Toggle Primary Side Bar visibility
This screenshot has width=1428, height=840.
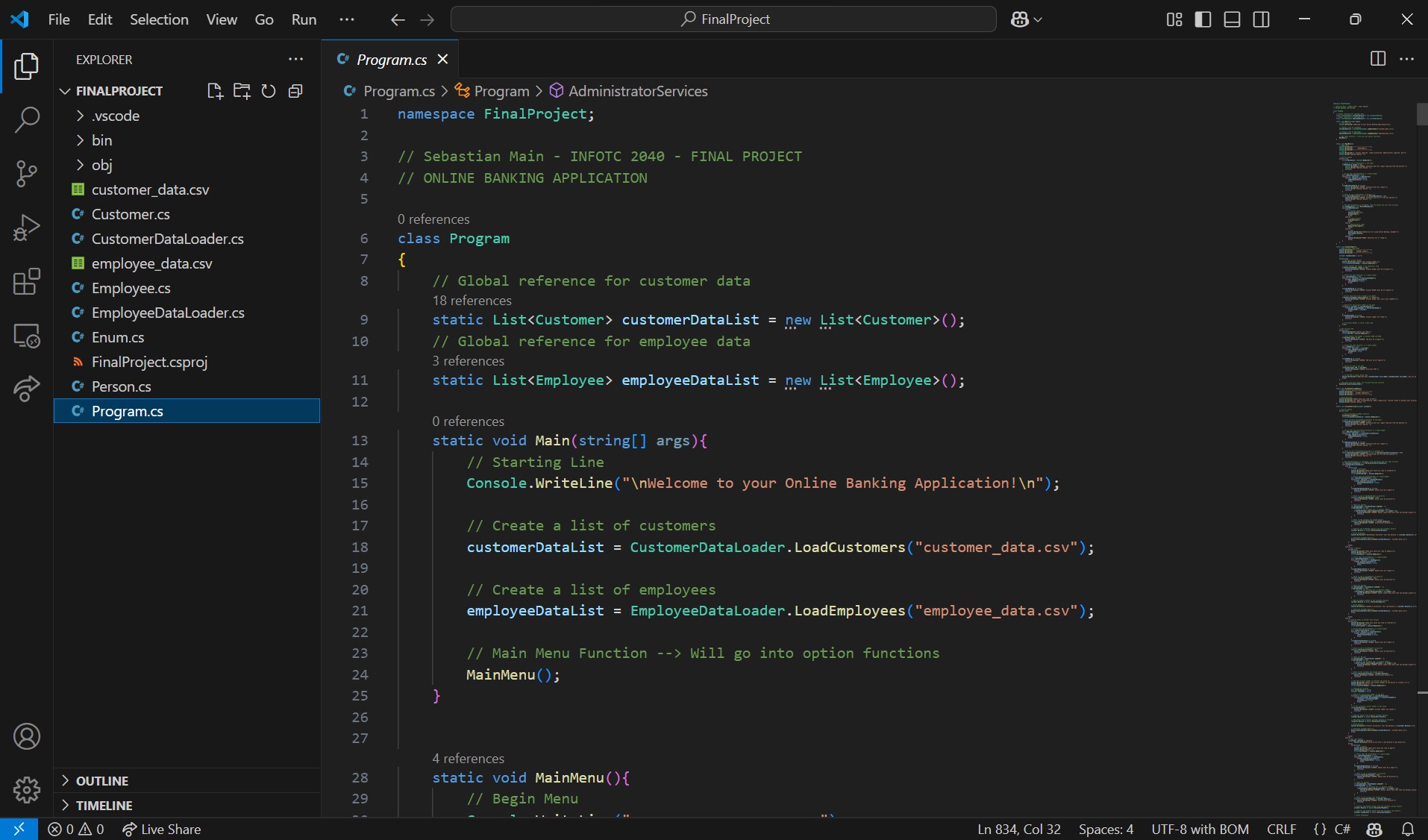click(x=1203, y=19)
